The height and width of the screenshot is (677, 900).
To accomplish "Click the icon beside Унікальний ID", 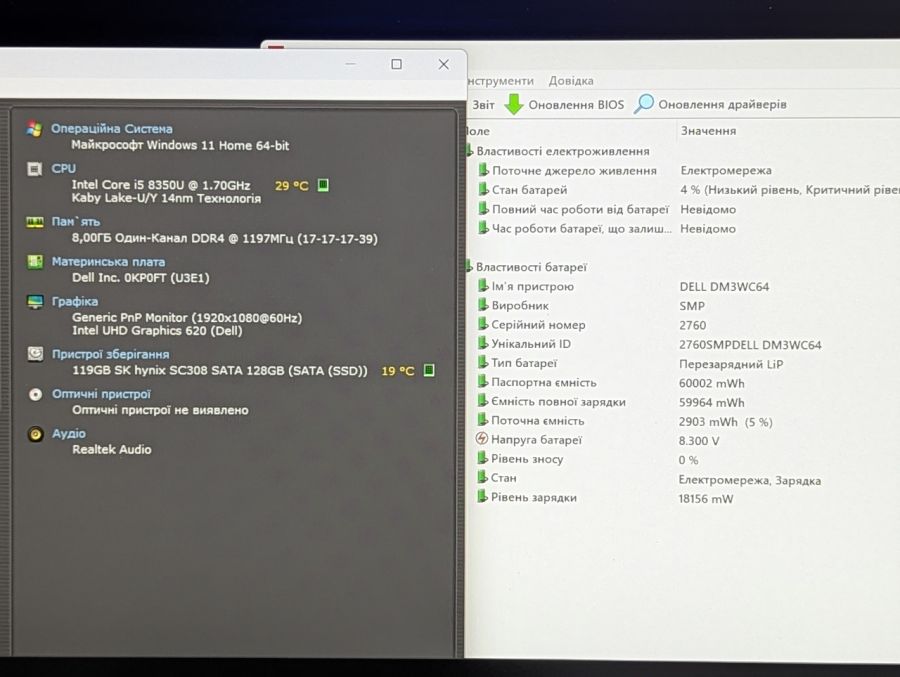I will point(483,343).
